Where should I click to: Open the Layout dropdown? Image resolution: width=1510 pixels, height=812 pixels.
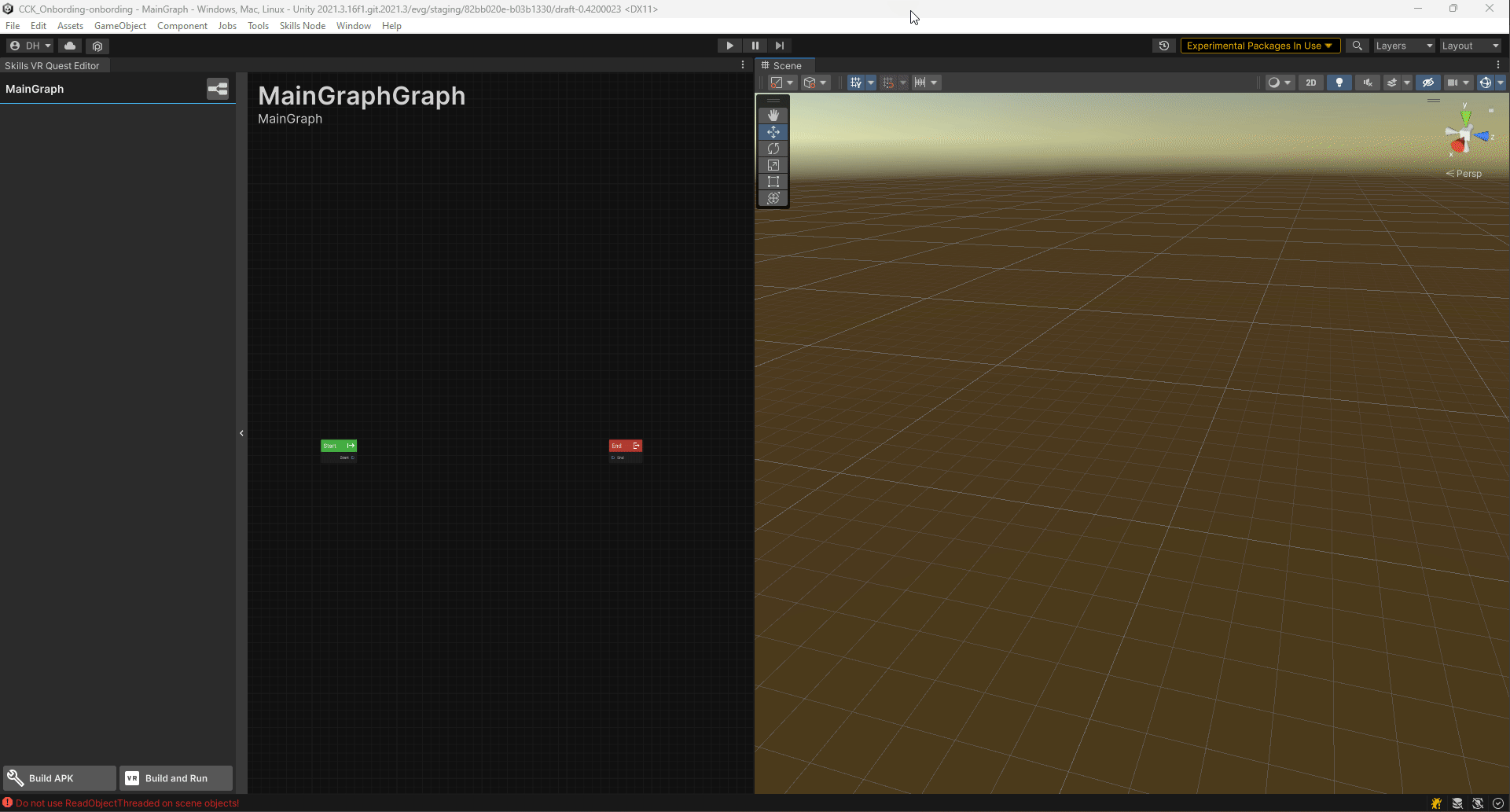1470,46
